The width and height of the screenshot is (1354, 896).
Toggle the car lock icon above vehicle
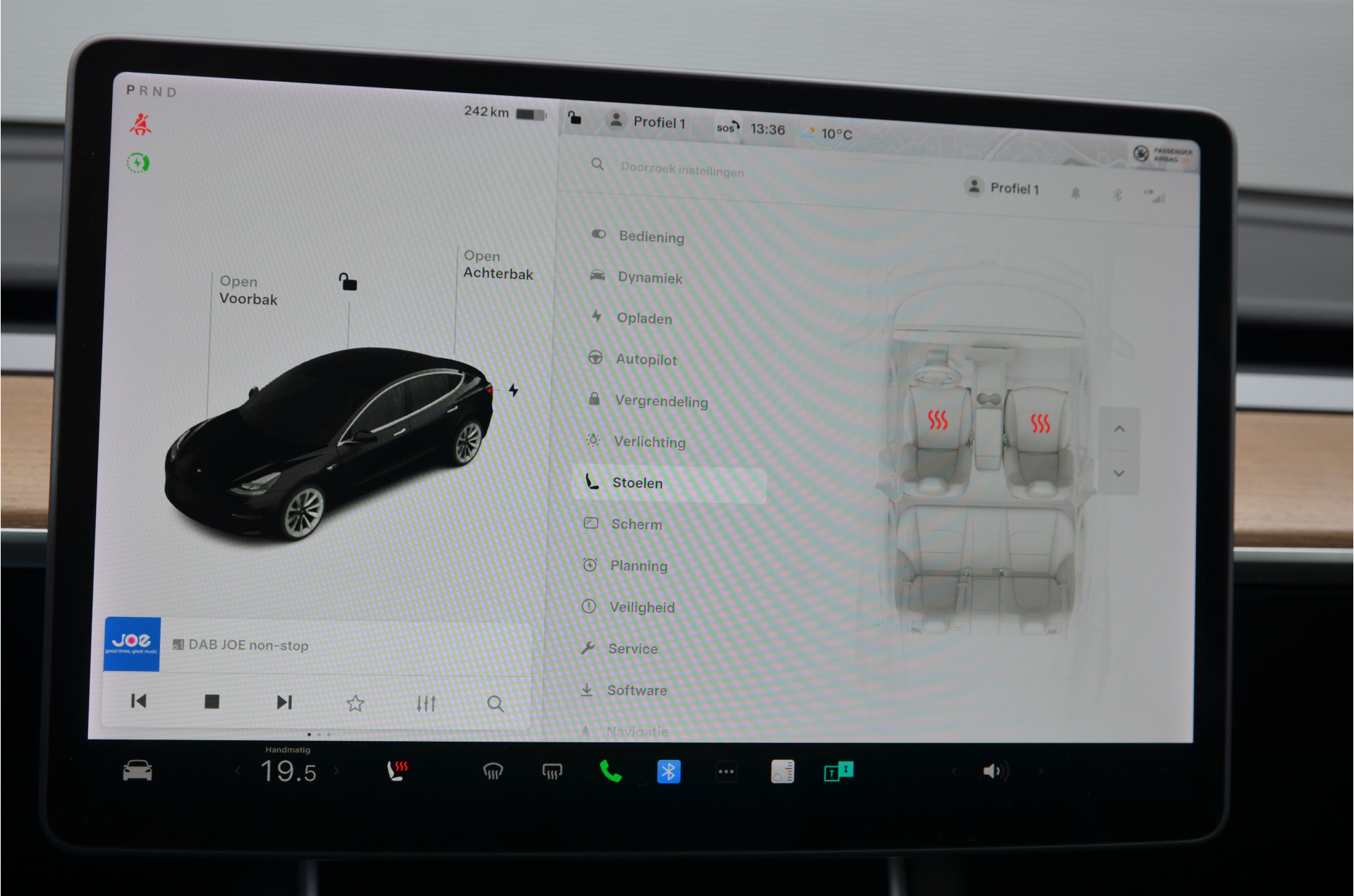(348, 282)
